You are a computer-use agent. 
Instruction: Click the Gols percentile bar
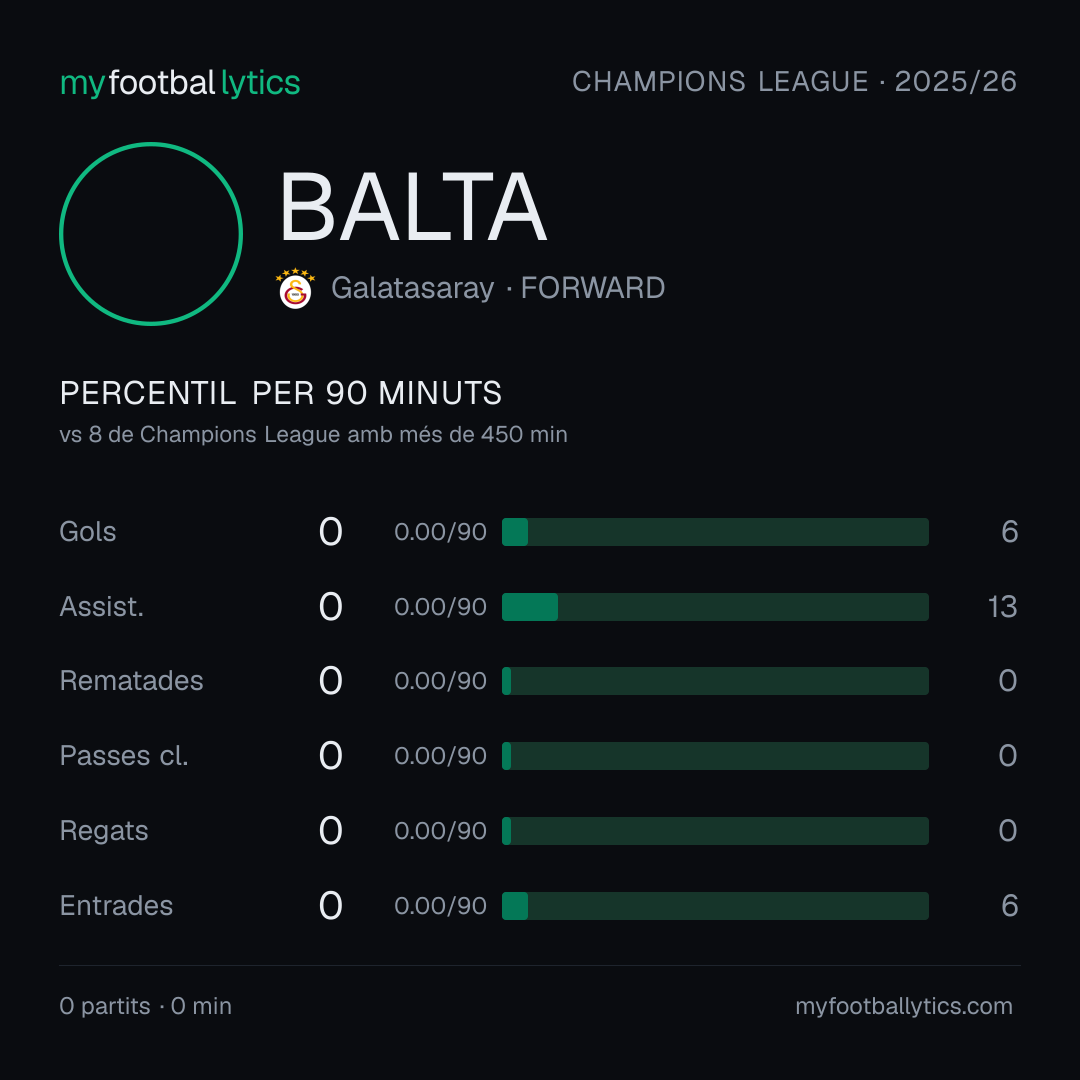(x=715, y=532)
